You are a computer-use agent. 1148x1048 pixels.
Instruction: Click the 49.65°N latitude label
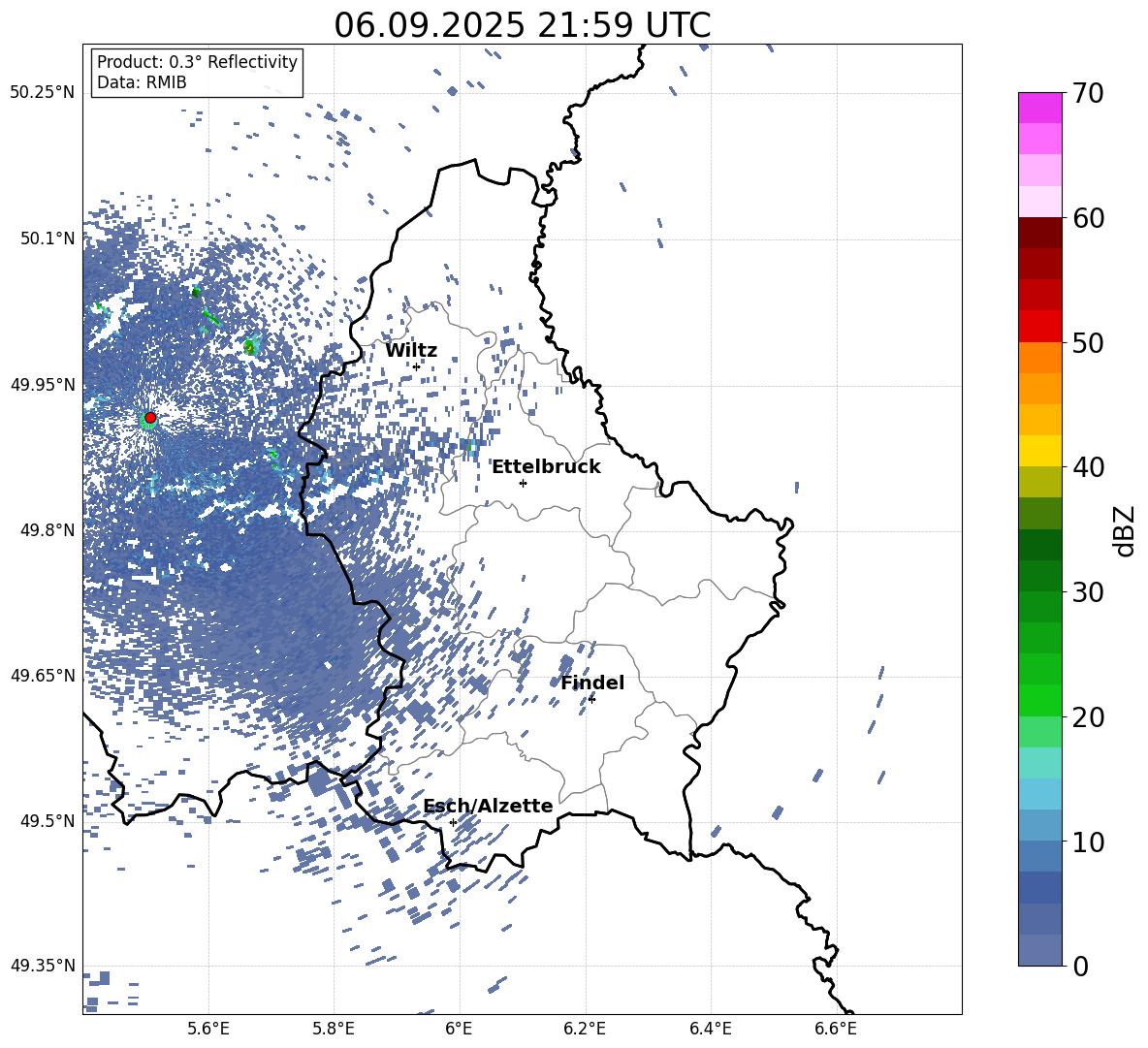[x=43, y=675]
